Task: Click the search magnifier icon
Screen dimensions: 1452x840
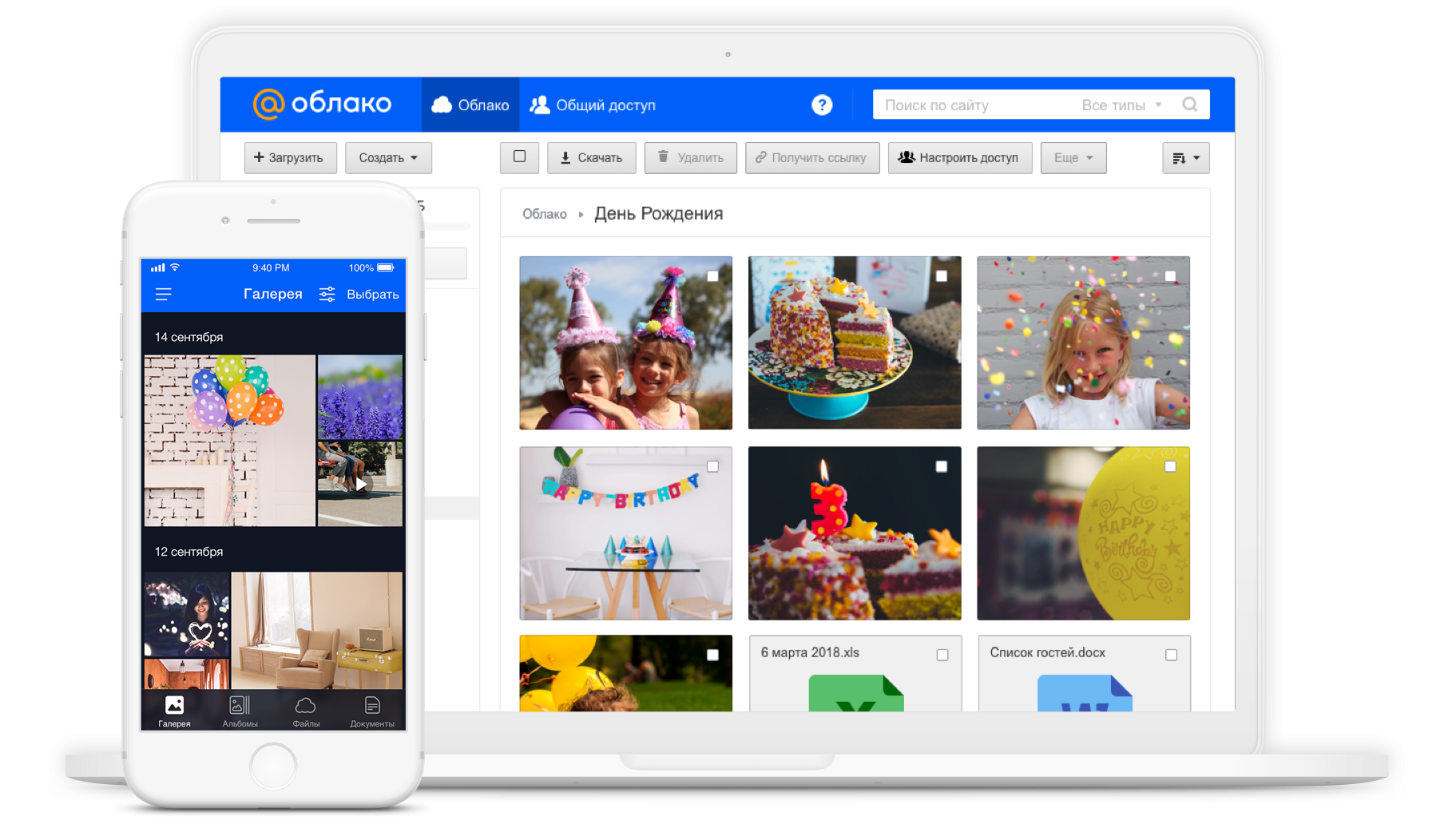Action: click(1189, 105)
